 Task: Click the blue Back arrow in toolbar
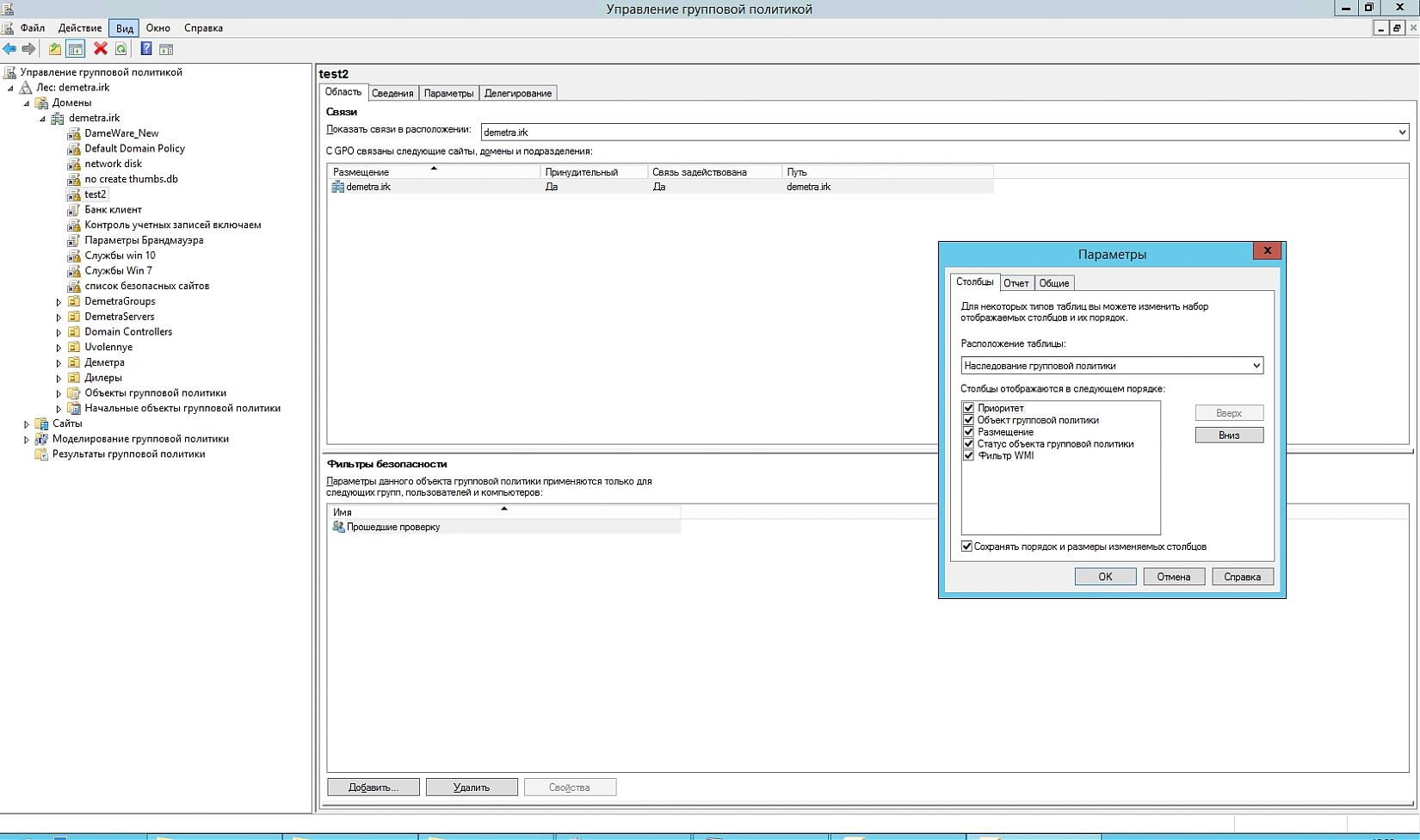(x=9, y=49)
